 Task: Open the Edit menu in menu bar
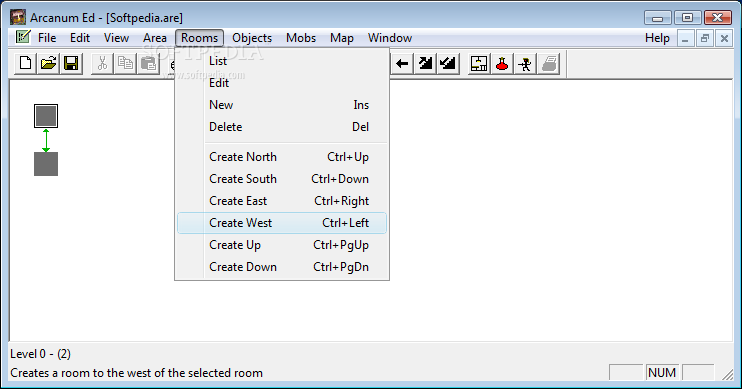pyautogui.click(x=80, y=38)
